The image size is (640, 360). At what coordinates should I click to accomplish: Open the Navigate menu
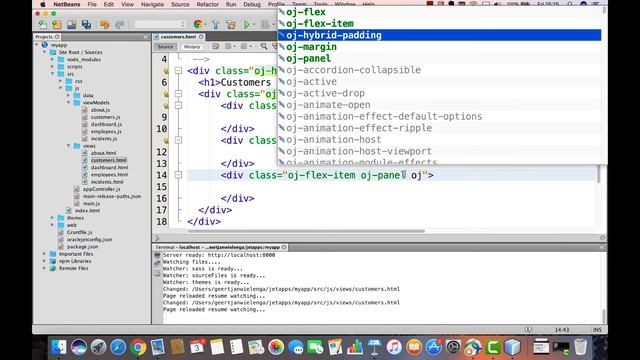(152, 4)
